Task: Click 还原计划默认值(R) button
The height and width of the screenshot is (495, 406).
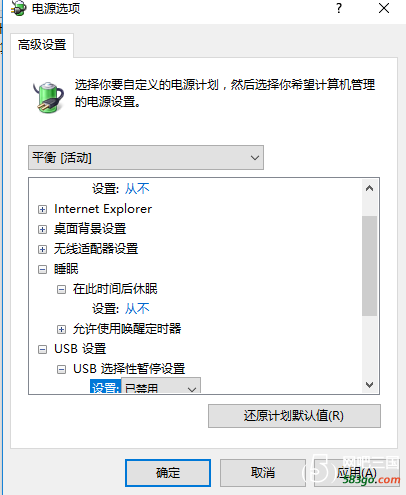Action: (x=294, y=416)
